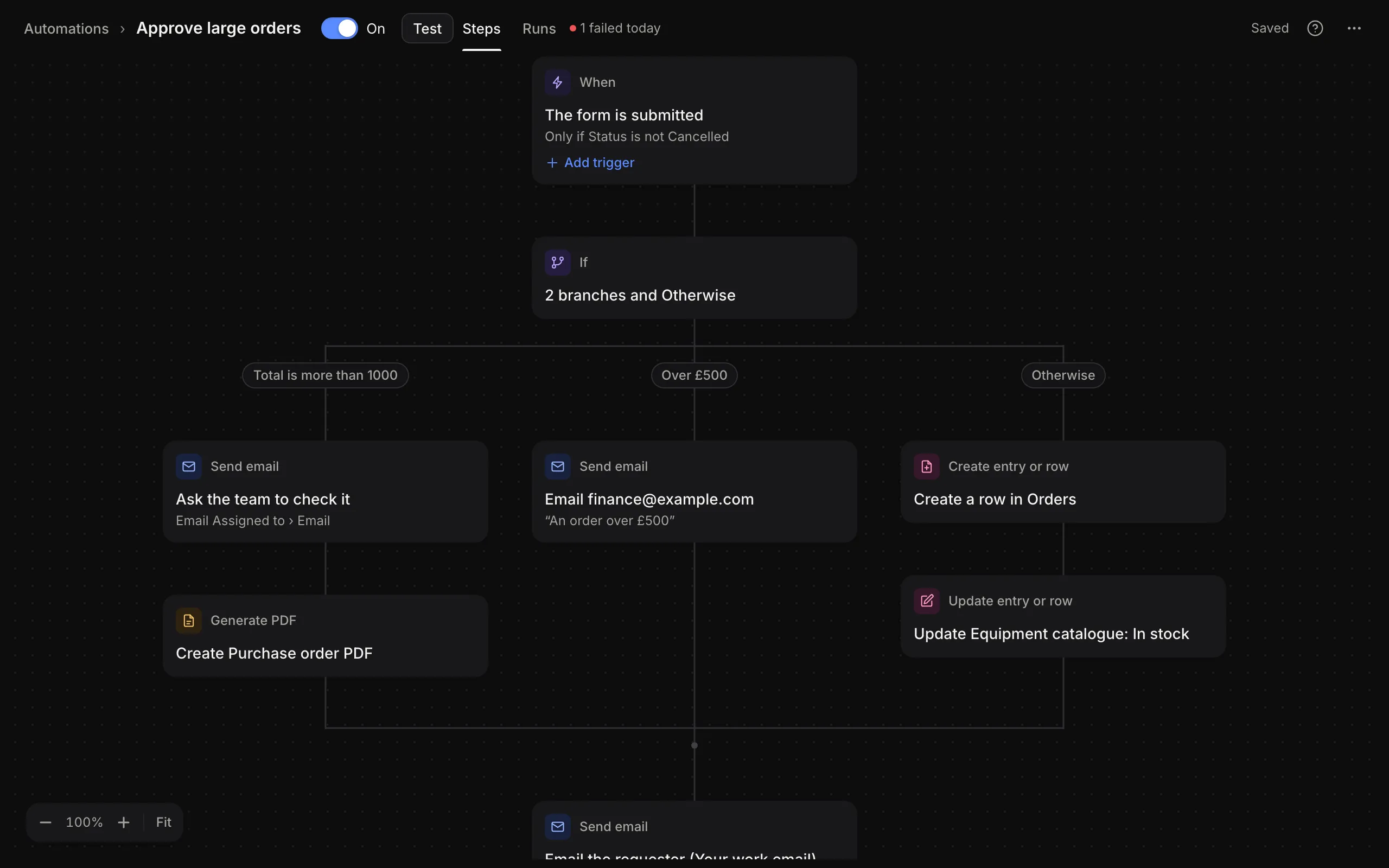The width and height of the screenshot is (1389, 868).
Task: Open the Create Purchase order PDF step
Action: click(326, 635)
